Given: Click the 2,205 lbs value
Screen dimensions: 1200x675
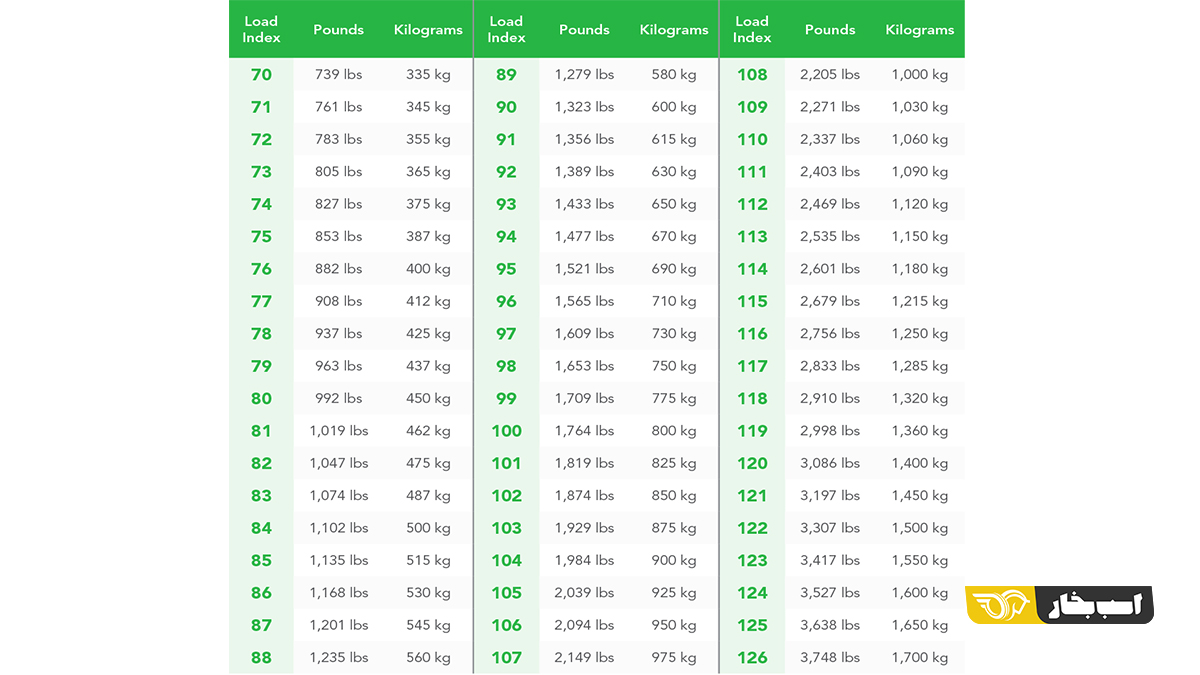Looking at the screenshot, I should pos(830,75).
